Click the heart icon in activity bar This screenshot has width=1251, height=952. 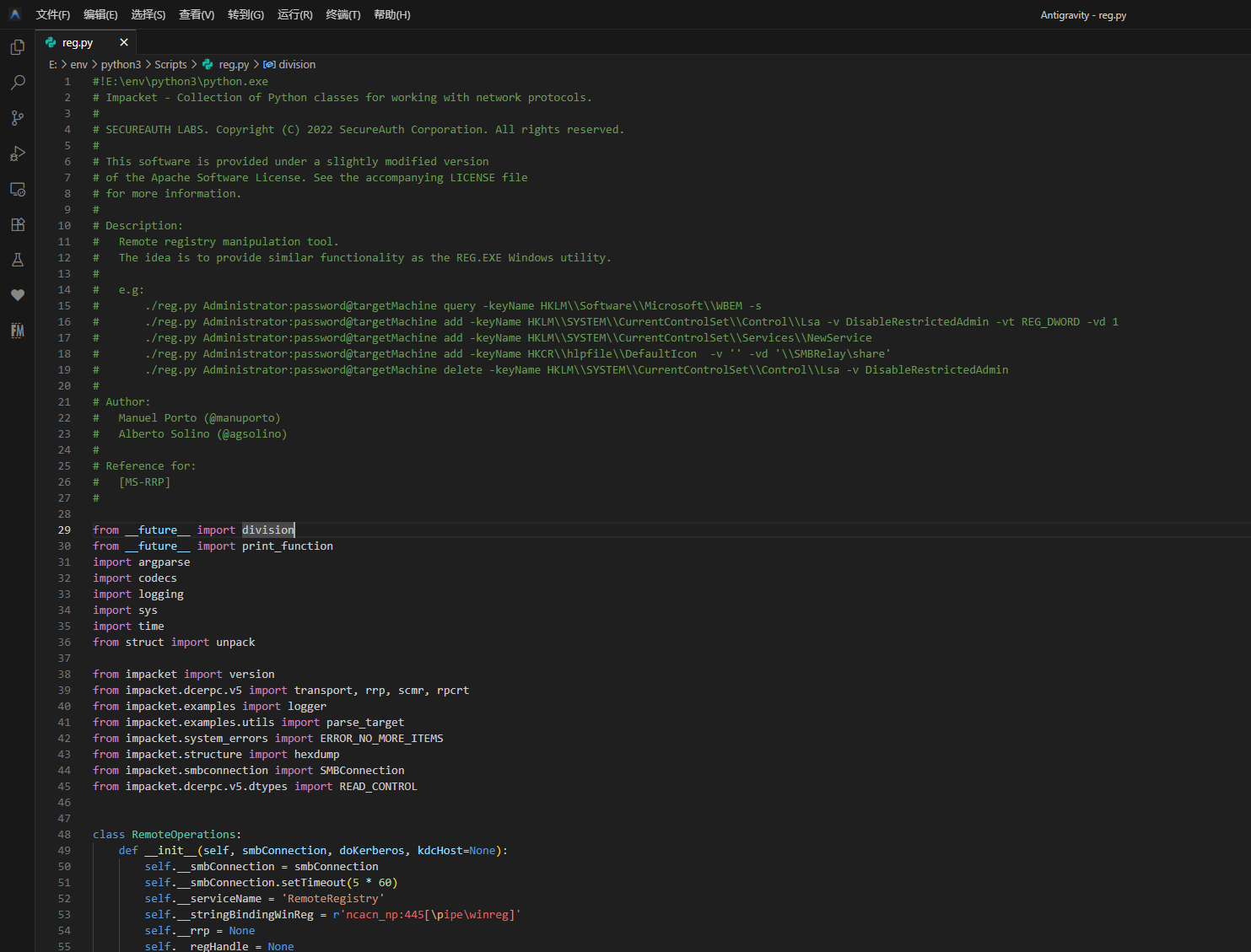click(x=17, y=295)
